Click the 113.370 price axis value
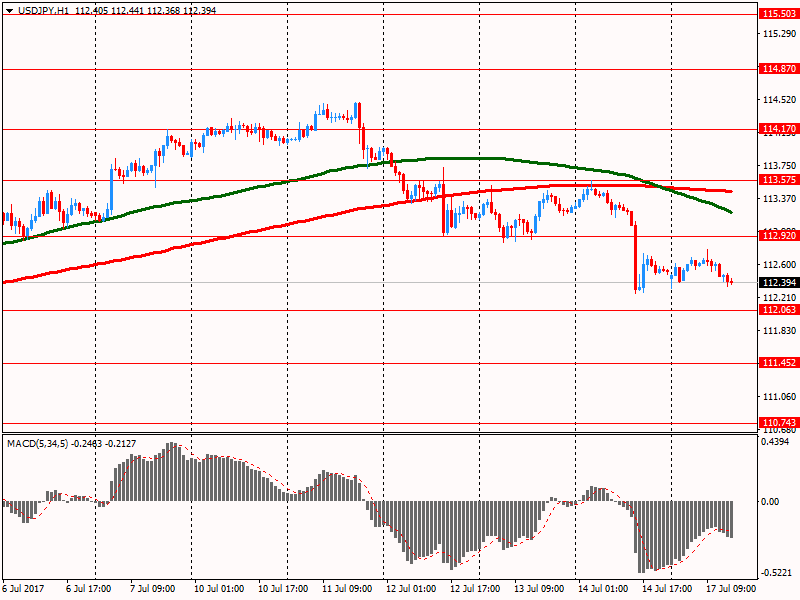 point(779,198)
